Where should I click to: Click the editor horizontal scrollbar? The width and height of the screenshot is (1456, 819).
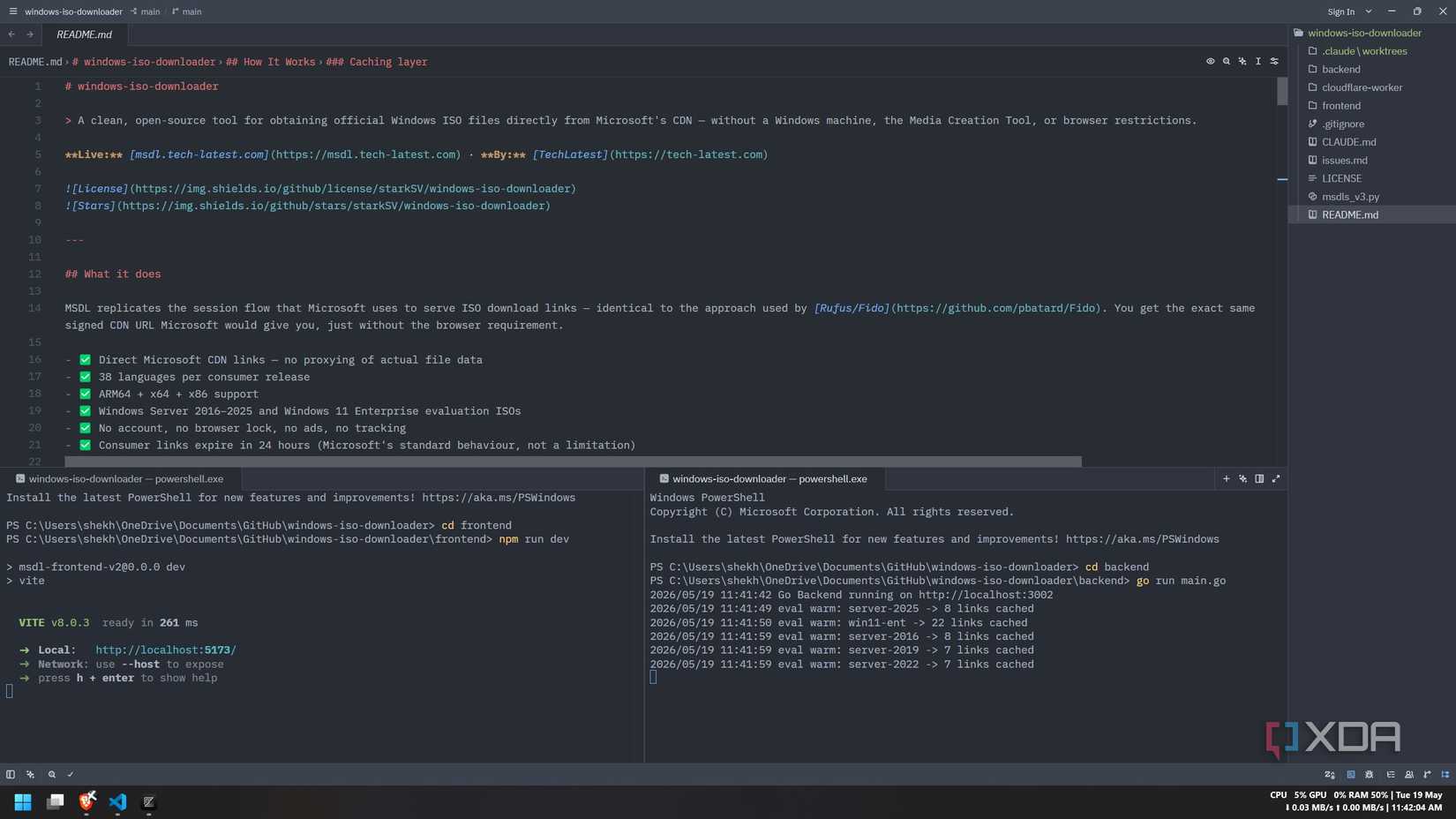coord(573,462)
